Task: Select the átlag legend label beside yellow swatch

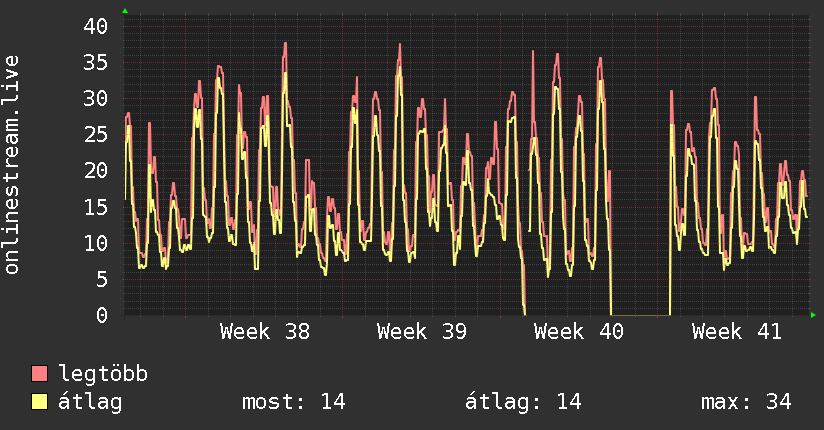Action: click(x=90, y=402)
